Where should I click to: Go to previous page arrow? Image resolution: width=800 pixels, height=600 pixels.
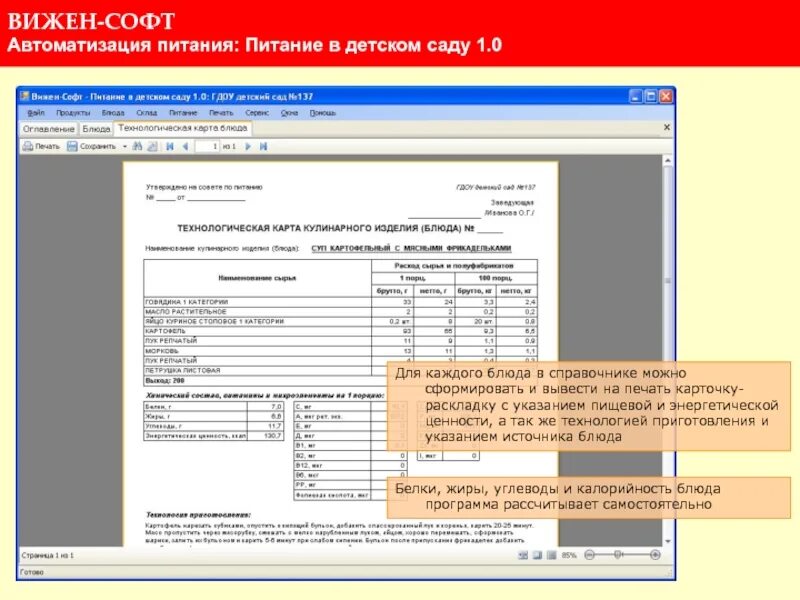(x=185, y=146)
